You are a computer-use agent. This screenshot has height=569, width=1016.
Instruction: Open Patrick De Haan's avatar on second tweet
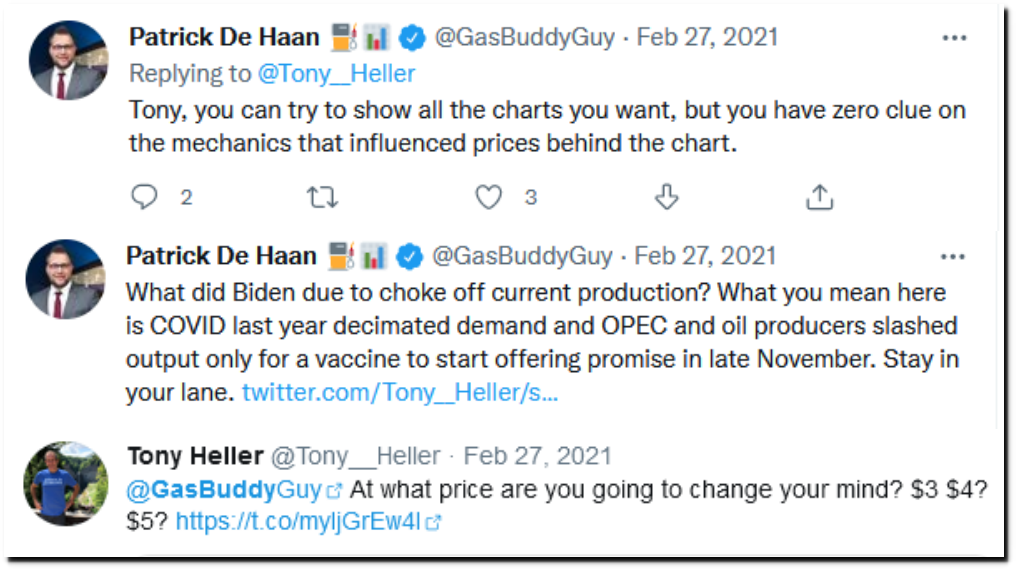pos(65,279)
